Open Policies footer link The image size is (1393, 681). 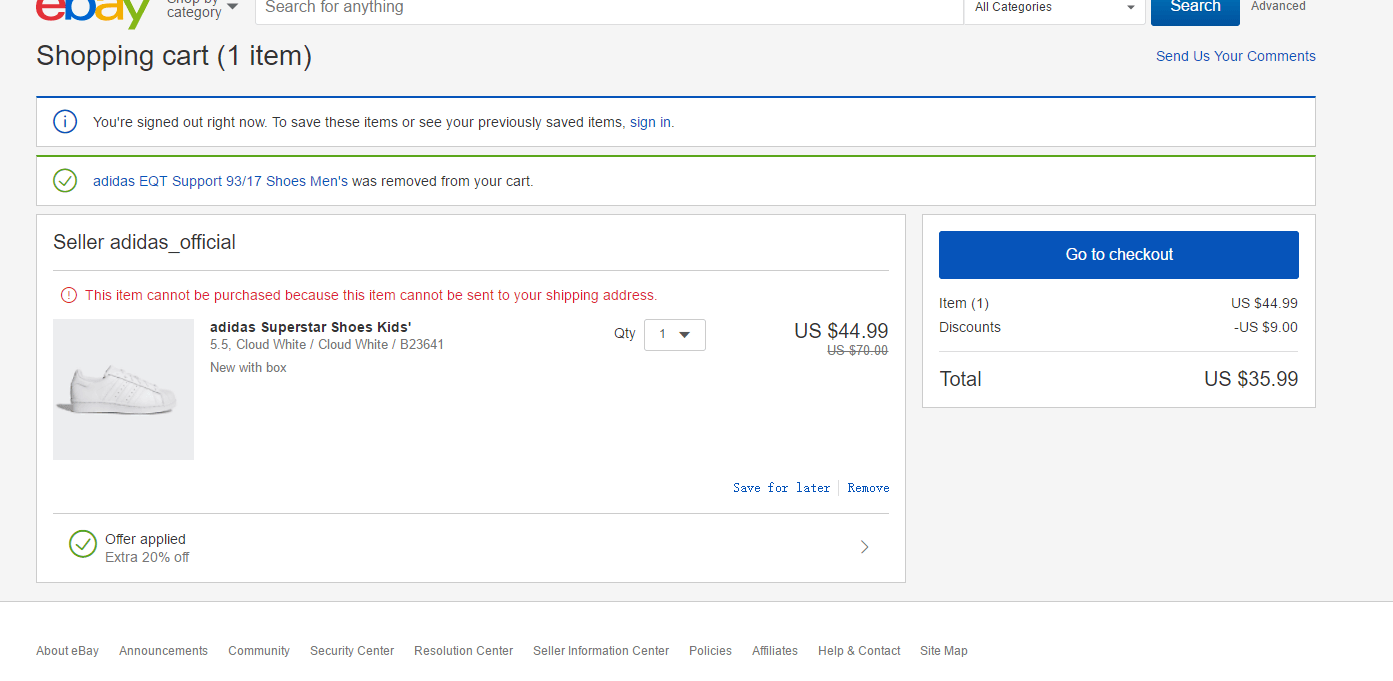click(710, 651)
